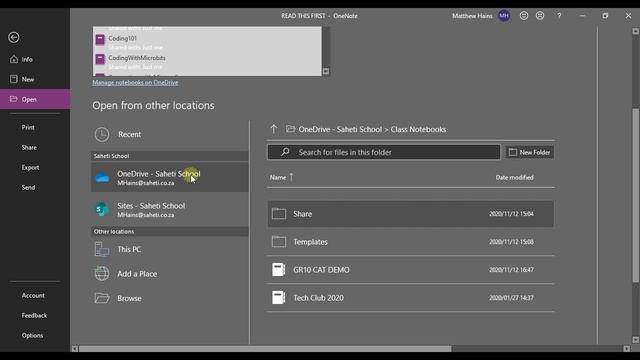Click the Recent clock icon
This screenshot has width=640, height=360.
[102, 134]
